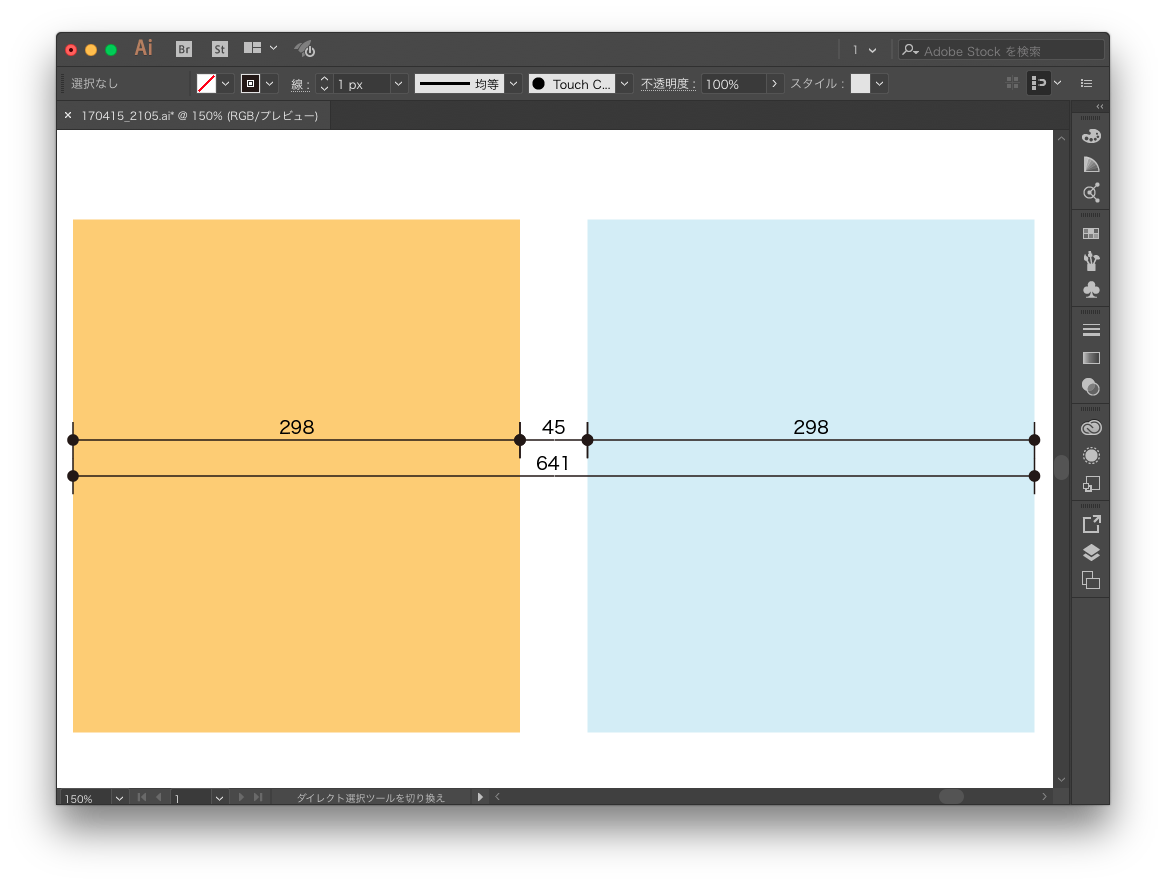This screenshot has width=1166, height=885.
Task: Open the Color Guide panel
Action: (x=1091, y=164)
